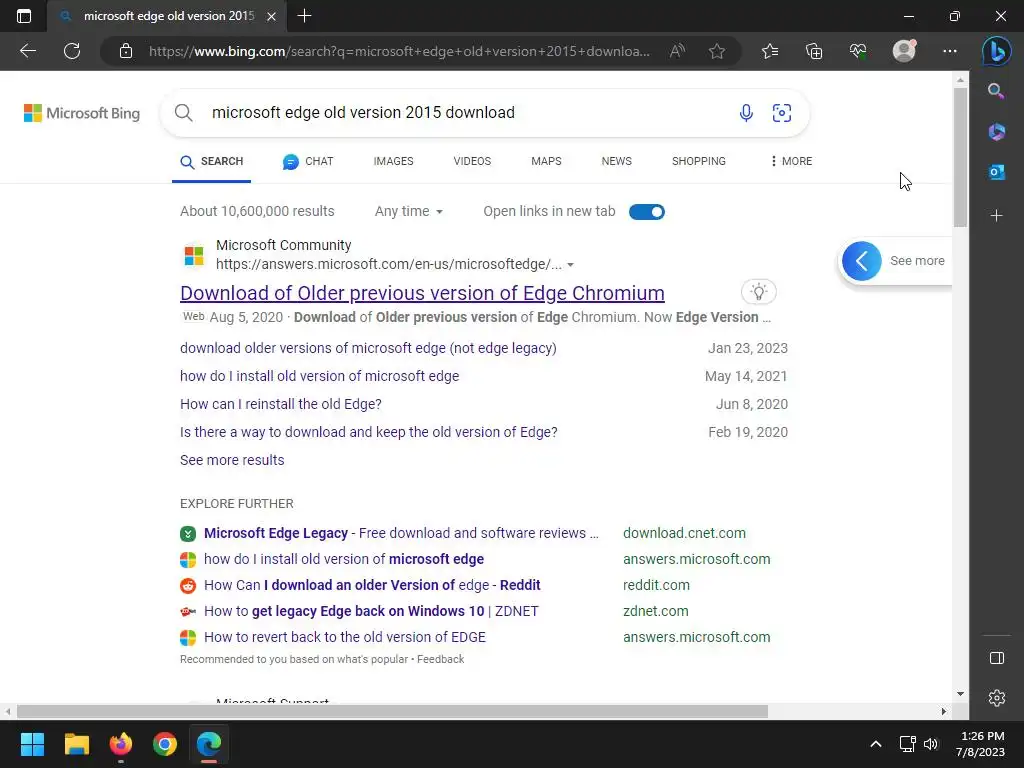Screen dimensions: 1024x768
Task: Switch to the CHAT tab
Action: pos(308,161)
